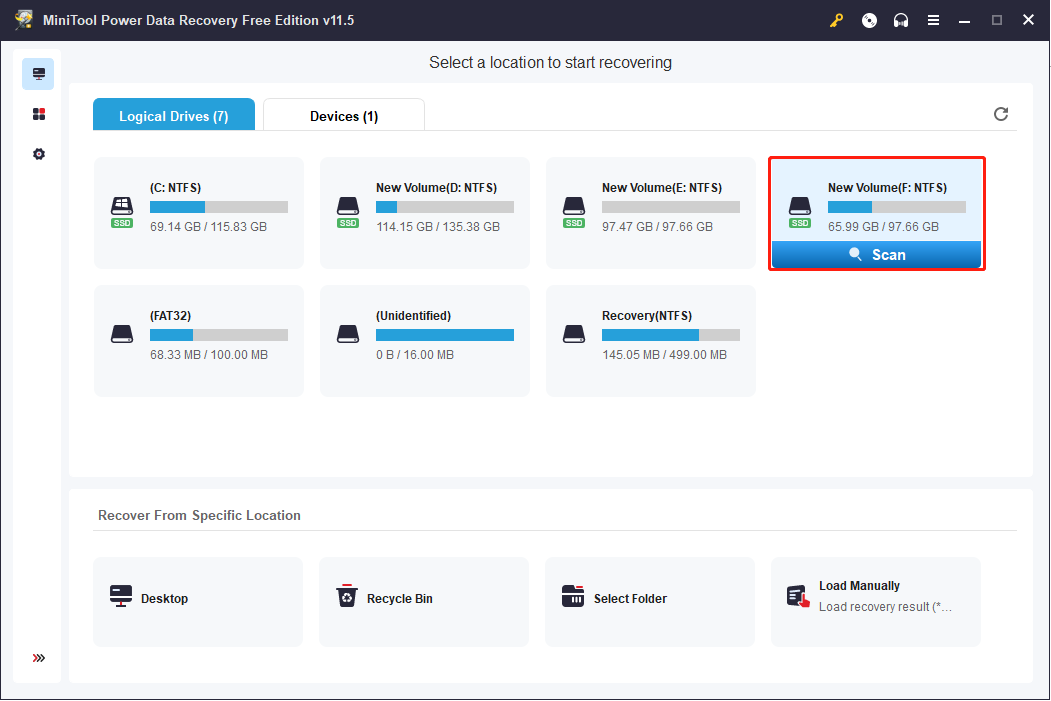1051x701 pixels.
Task: Refresh the drive list
Action: 1001,114
